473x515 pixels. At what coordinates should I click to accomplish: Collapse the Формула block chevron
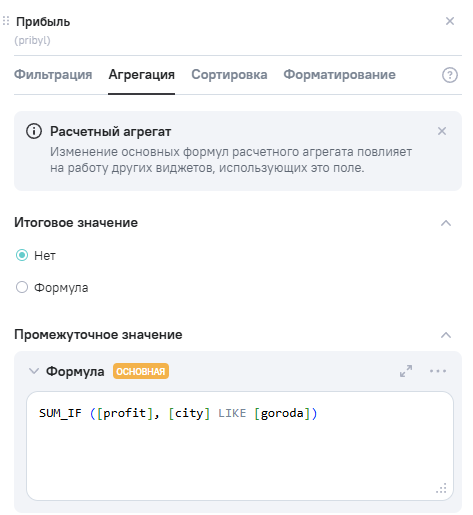click(34, 371)
